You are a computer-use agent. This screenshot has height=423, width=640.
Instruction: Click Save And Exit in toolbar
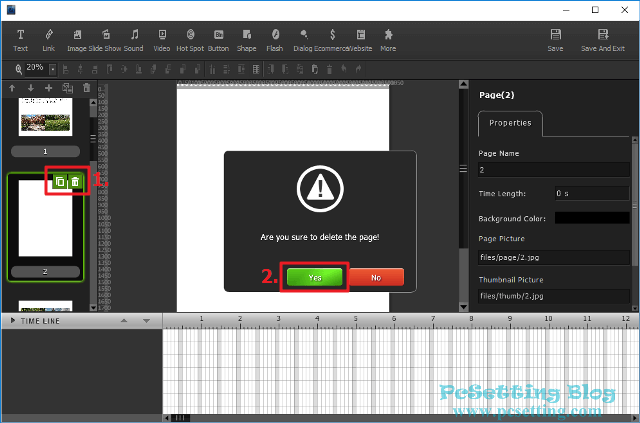(602, 39)
